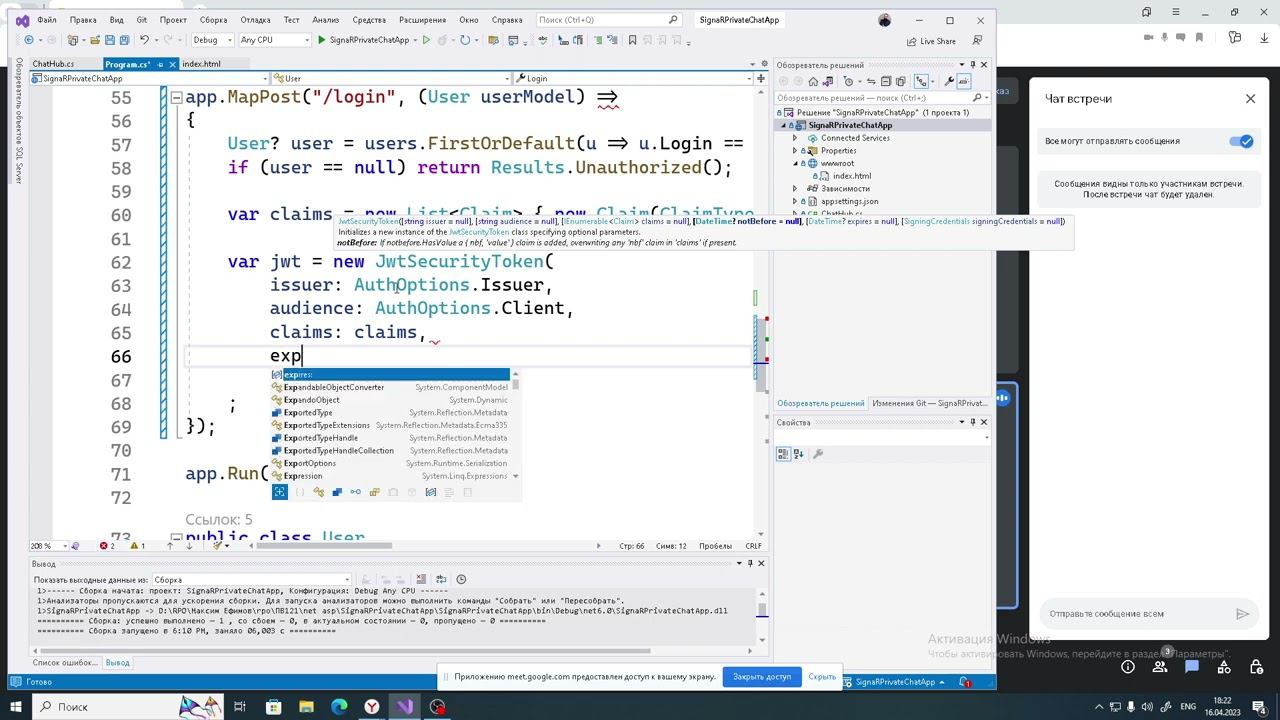The width and height of the screenshot is (1280, 720).
Task: Open the Any CPU platform dropdown
Action: (x=274, y=40)
